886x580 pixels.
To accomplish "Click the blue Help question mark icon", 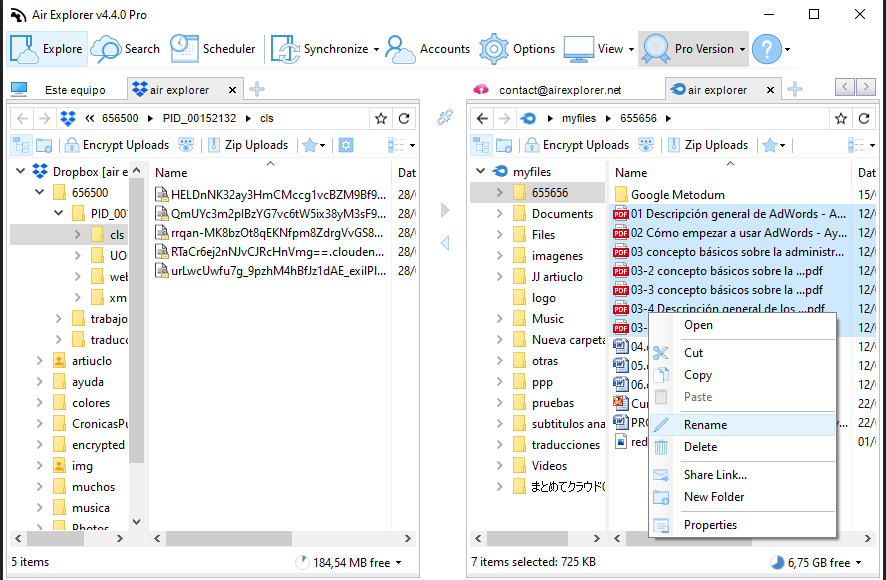I will 767,49.
